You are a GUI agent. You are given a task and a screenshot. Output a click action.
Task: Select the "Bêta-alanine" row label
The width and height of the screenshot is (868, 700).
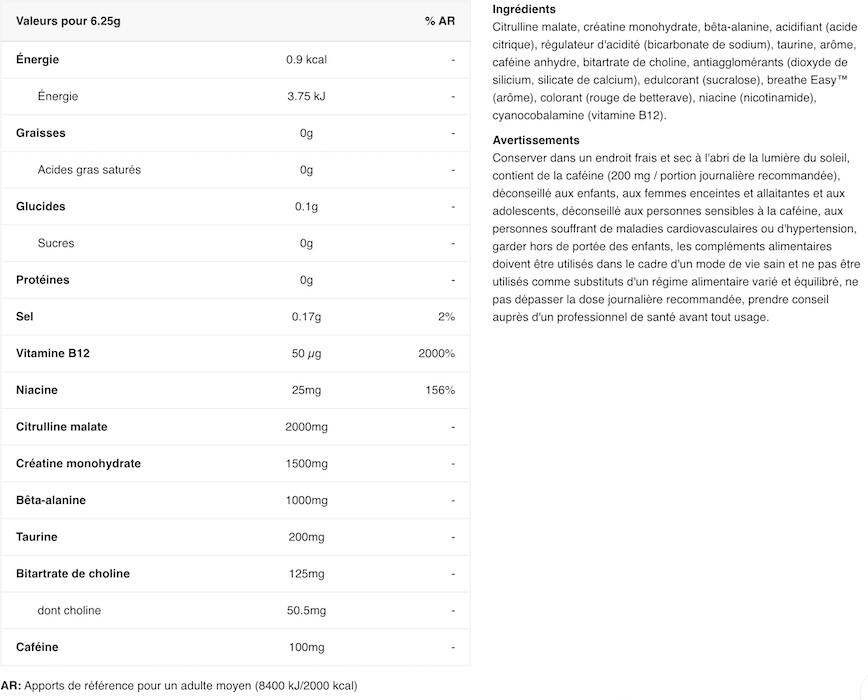tap(51, 501)
